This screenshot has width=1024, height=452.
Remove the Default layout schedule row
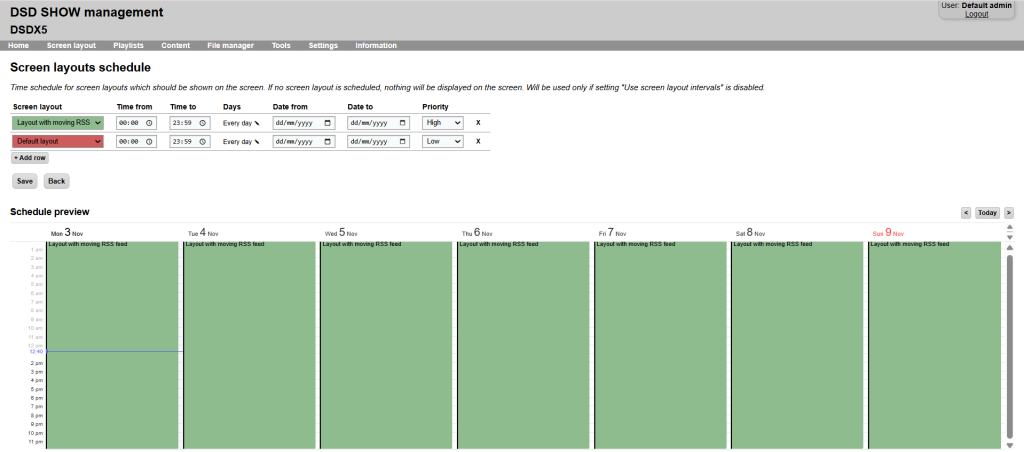[477, 141]
